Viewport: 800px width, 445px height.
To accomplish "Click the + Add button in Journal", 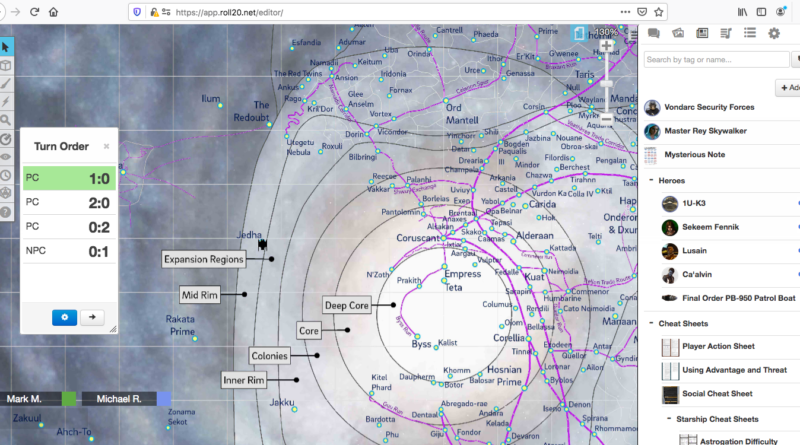I will 789,88.
